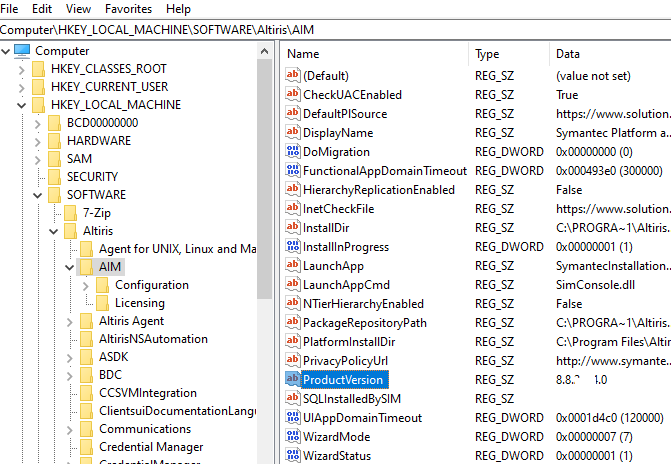The width and height of the screenshot is (671, 464).
Task: Expand the HKEY_CLASSES_ROOT node
Action: point(21,69)
